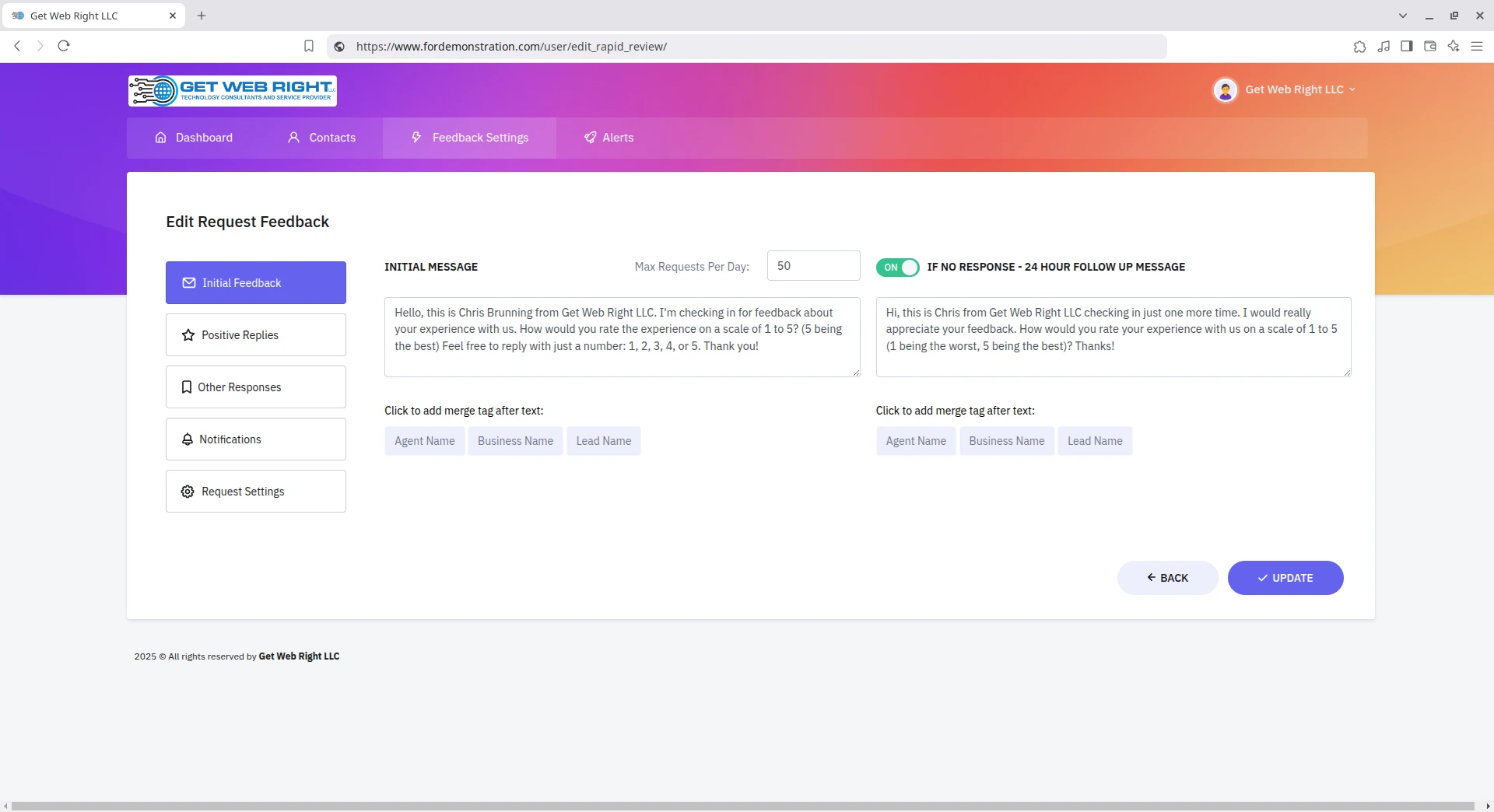Click the initial message textarea resize handle
This screenshot has width=1494, height=812.
pyautogui.click(x=856, y=373)
